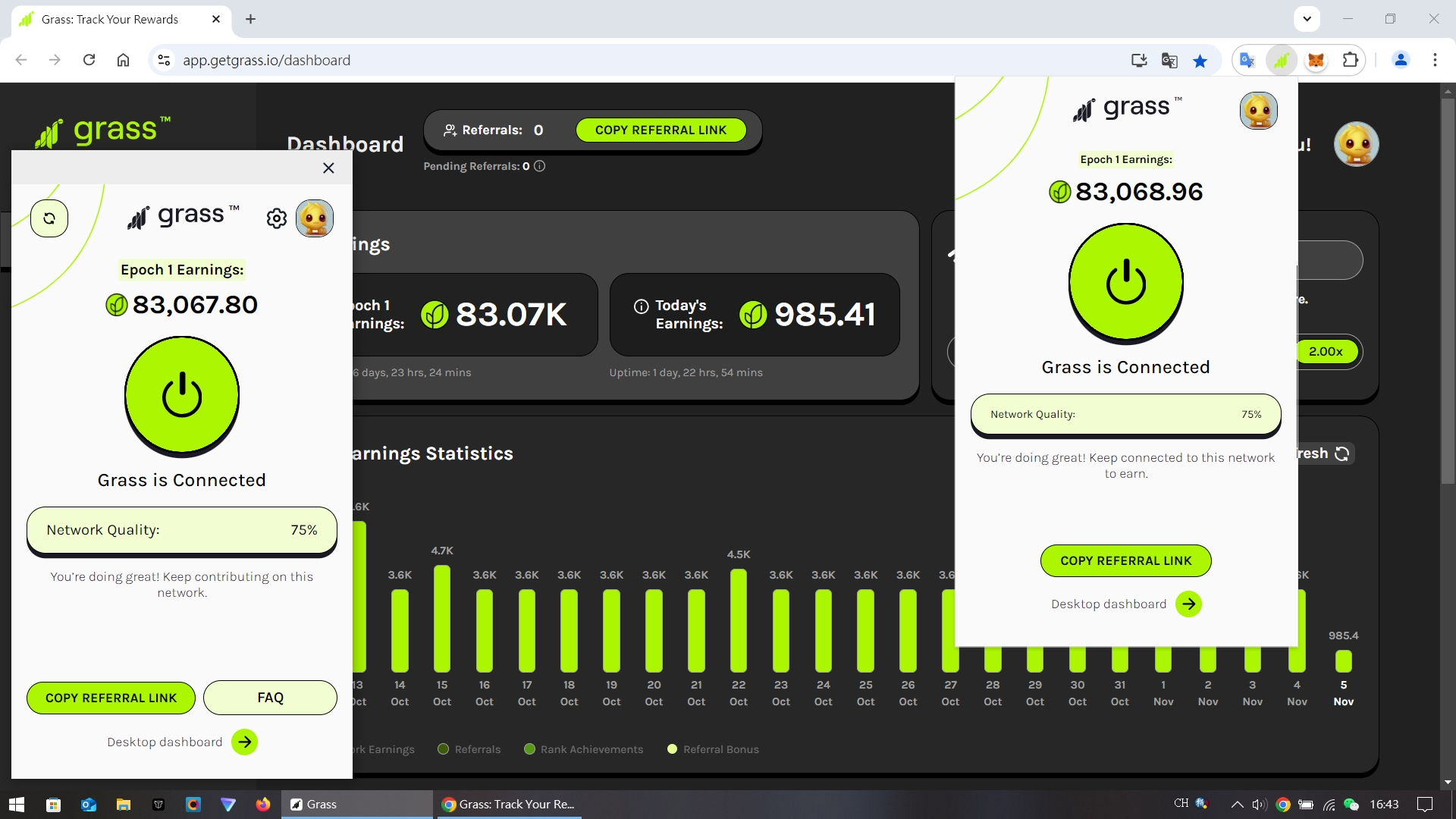Click Network Quality bar in left popup

(182, 530)
